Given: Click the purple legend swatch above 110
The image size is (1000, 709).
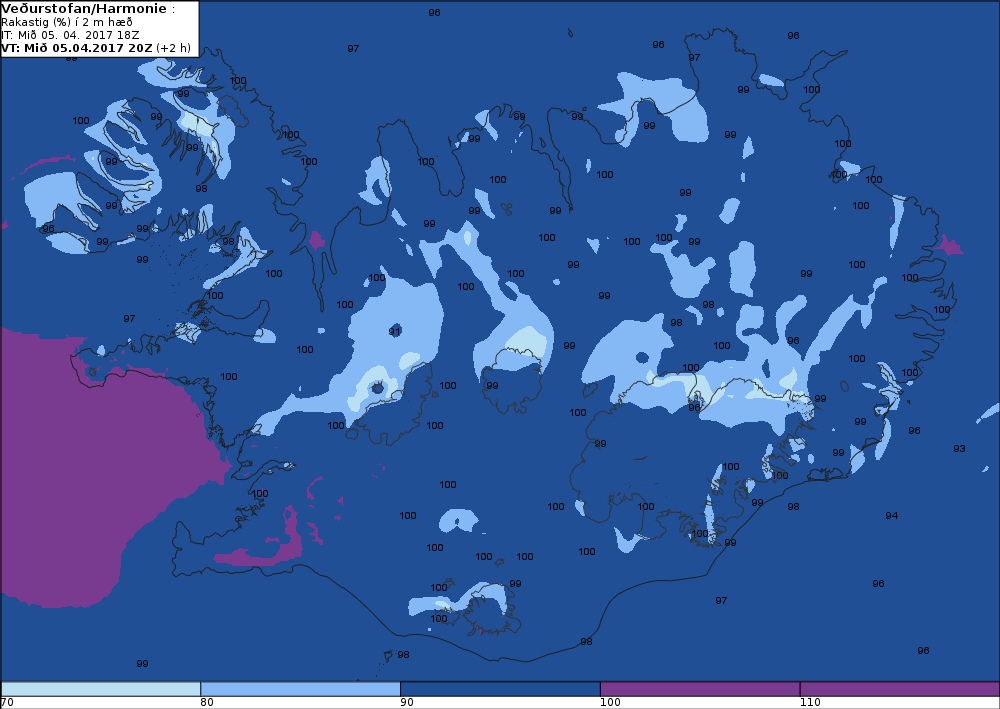Looking at the screenshot, I should [900, 689].
